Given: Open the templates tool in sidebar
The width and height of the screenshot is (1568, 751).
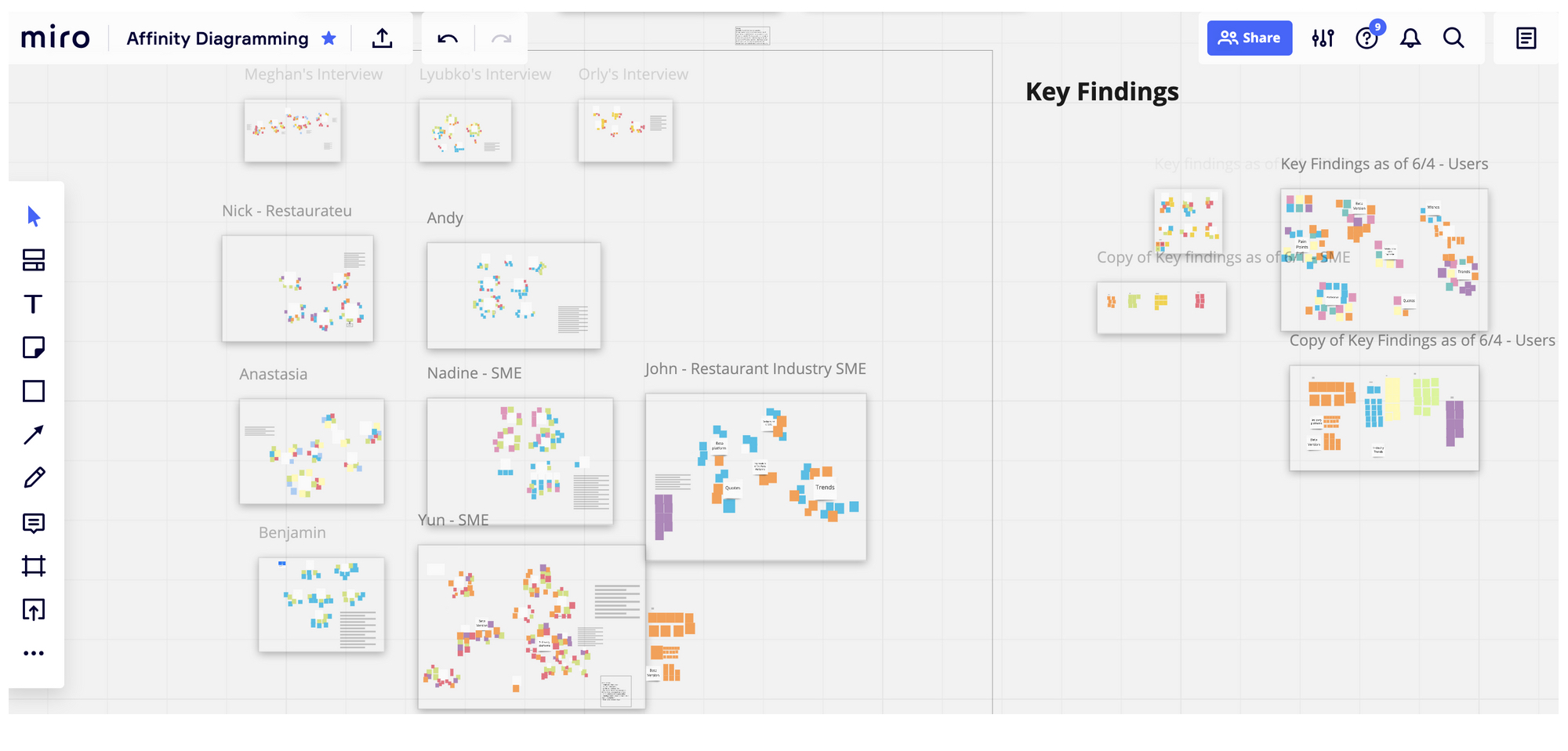Looking at the screenshot, I should [34, 260].
